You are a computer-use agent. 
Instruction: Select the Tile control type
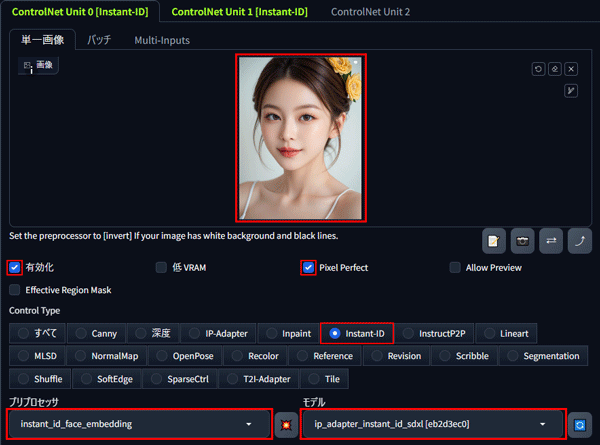(324, 379)
